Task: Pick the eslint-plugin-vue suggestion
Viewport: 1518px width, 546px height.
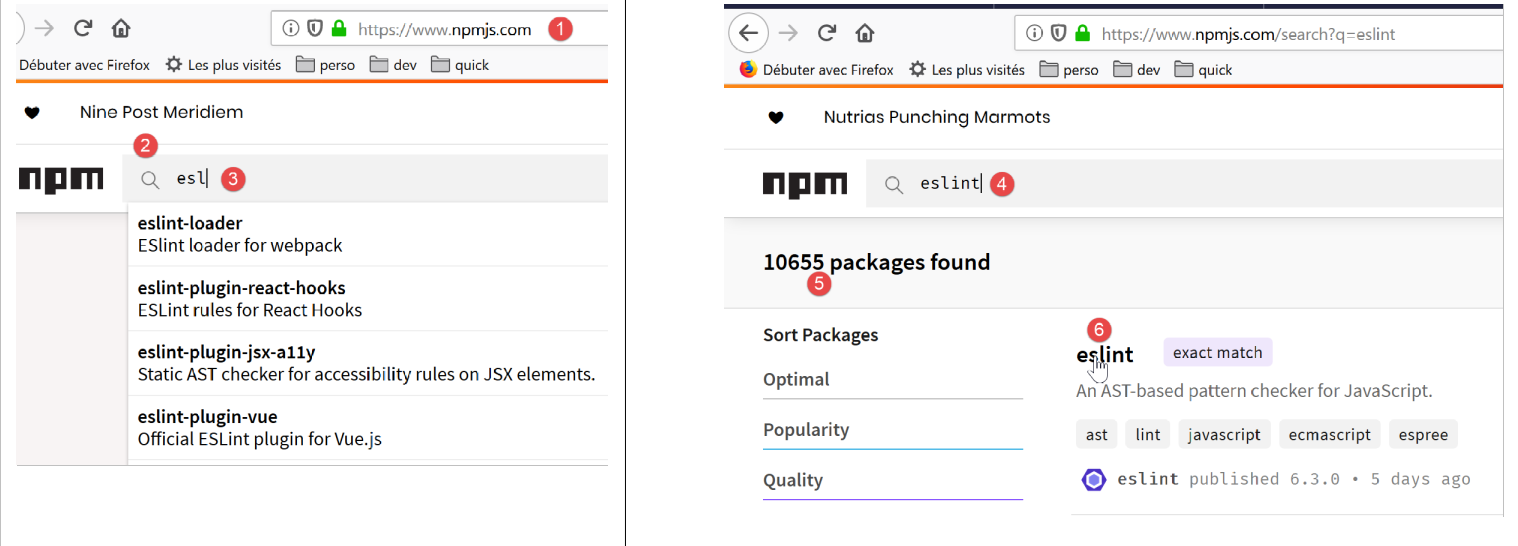Action: click(x=207, y=417)
